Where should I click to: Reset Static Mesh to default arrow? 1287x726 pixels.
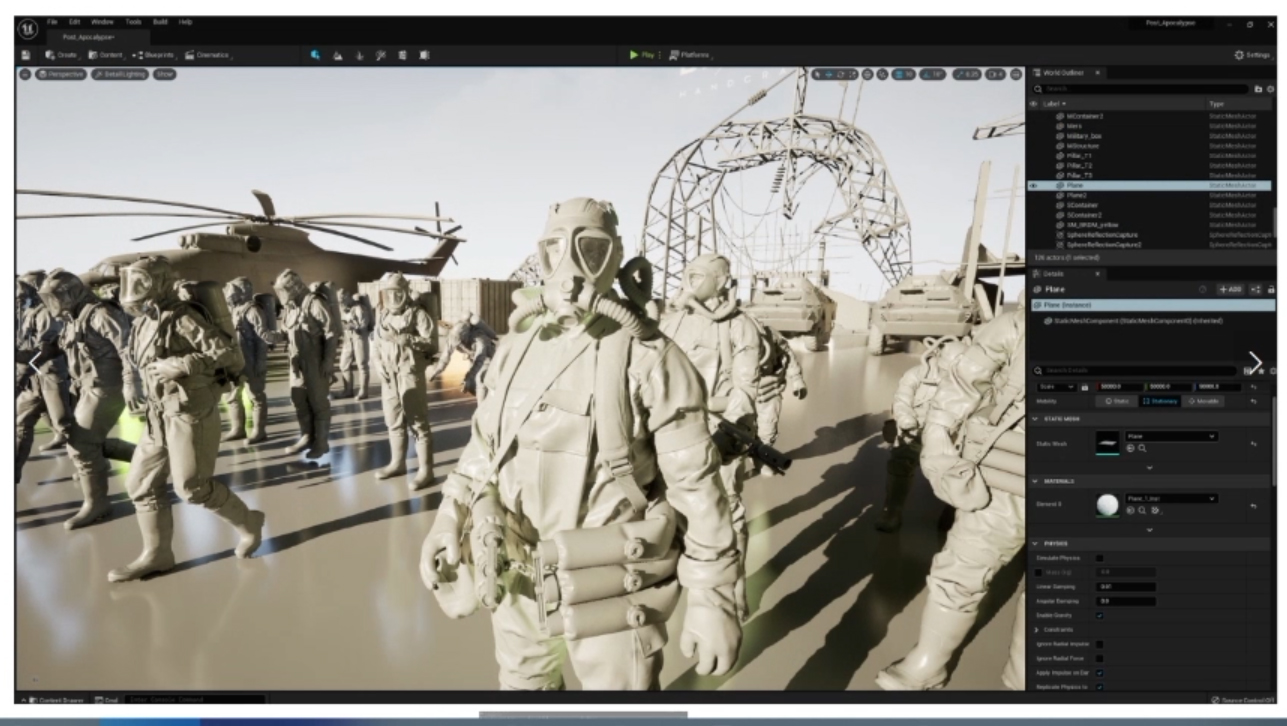point(1252,442)
